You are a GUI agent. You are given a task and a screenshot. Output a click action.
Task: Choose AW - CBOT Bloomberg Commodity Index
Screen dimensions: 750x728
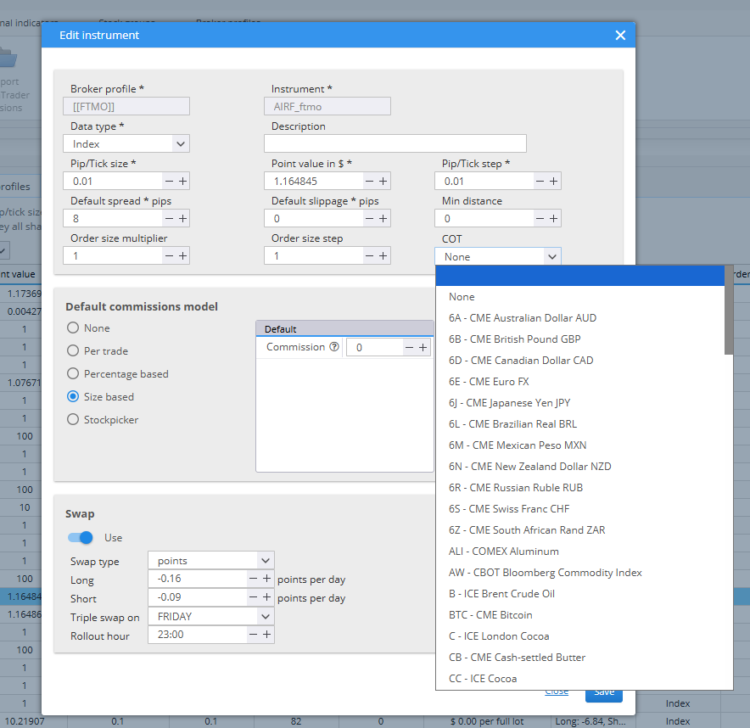[580, 573]
